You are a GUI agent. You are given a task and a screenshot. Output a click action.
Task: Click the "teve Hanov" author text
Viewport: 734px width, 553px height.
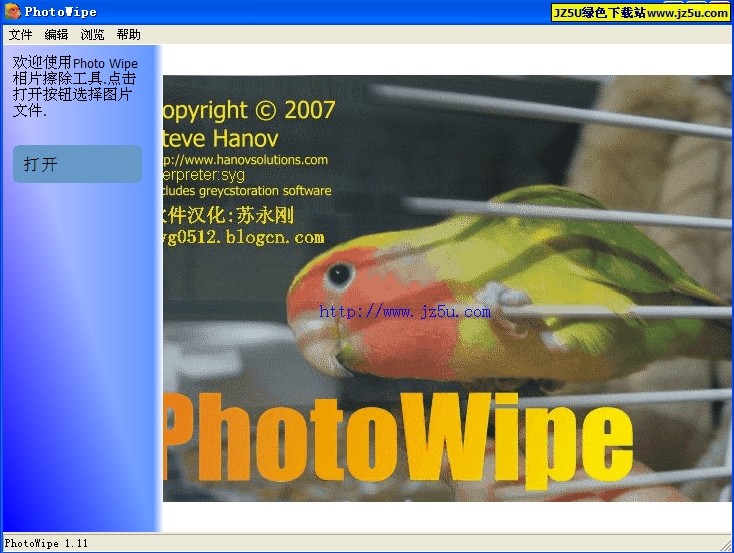pos(220,139)
